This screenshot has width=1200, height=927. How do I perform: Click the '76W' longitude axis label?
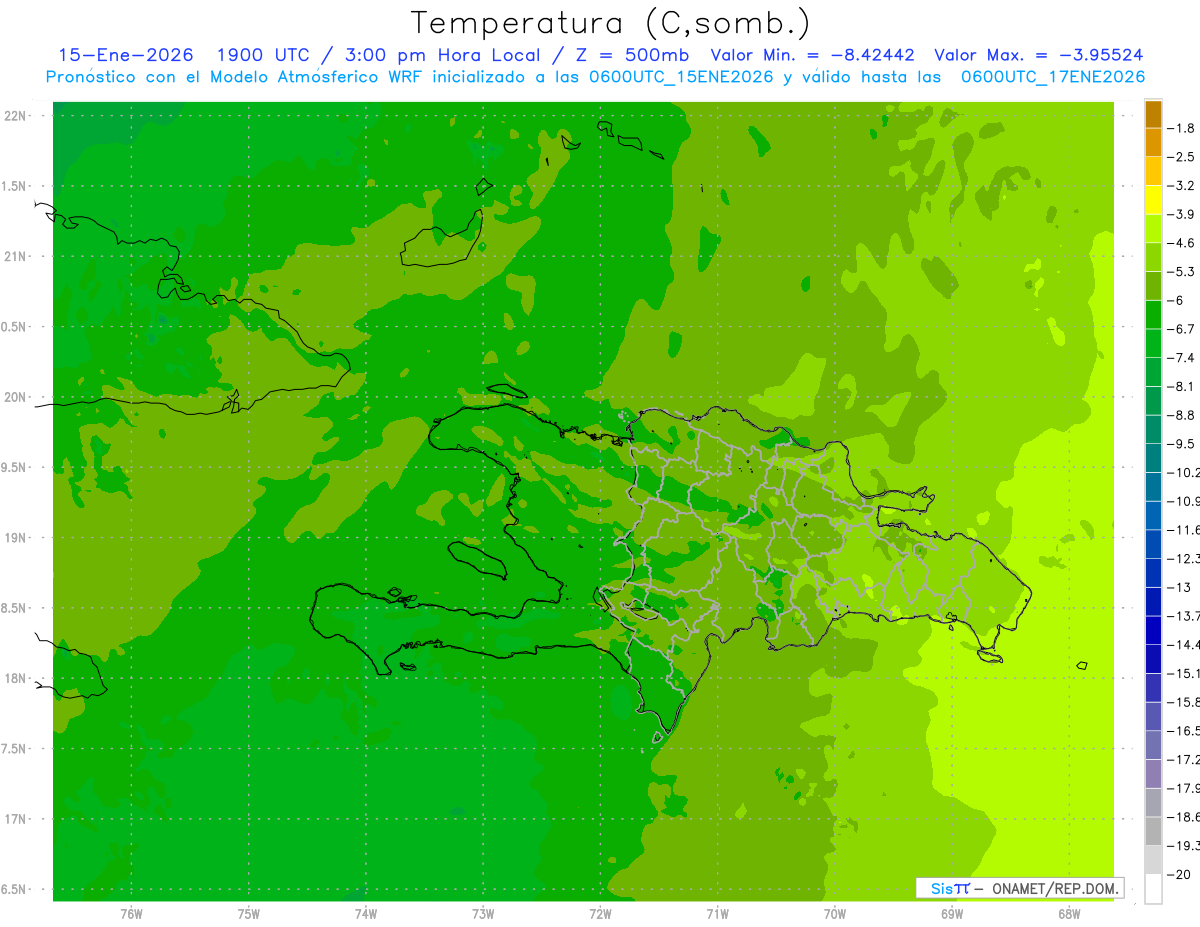(131, 914)
